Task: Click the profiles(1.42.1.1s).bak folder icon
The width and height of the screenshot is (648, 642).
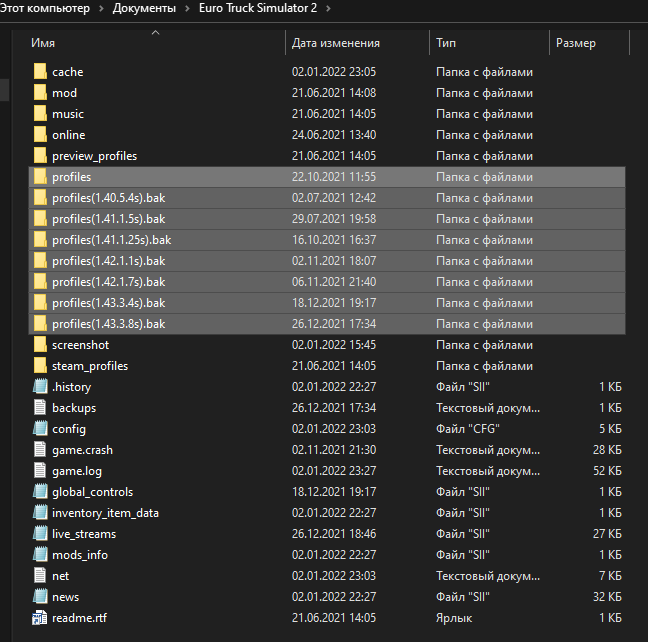Action: [40, 261]
